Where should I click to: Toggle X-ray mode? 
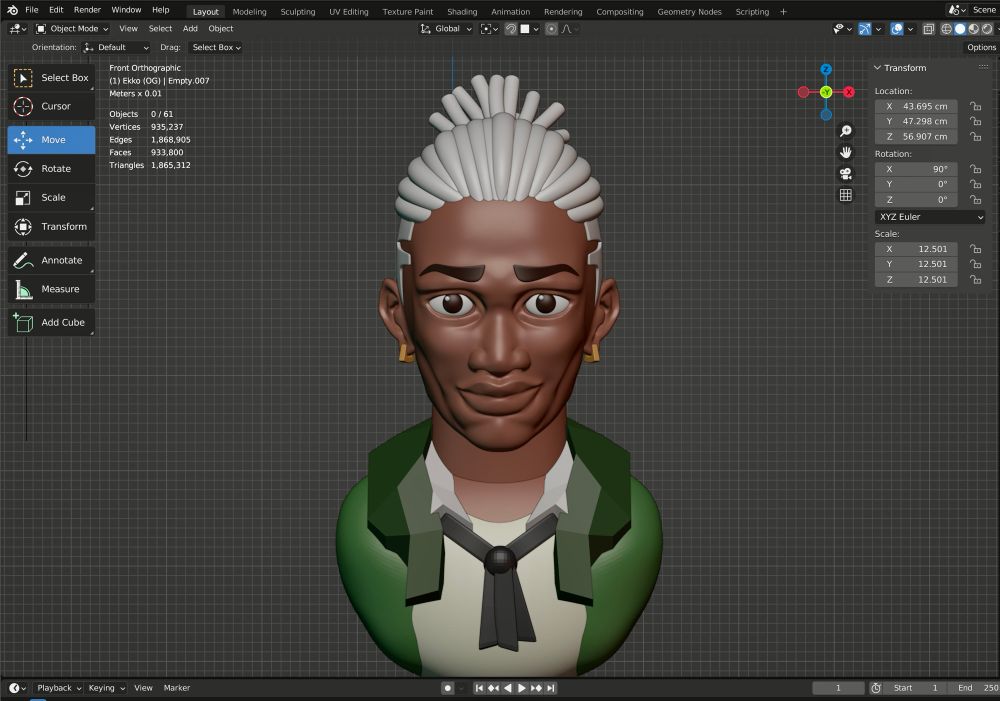coord(929,29)
